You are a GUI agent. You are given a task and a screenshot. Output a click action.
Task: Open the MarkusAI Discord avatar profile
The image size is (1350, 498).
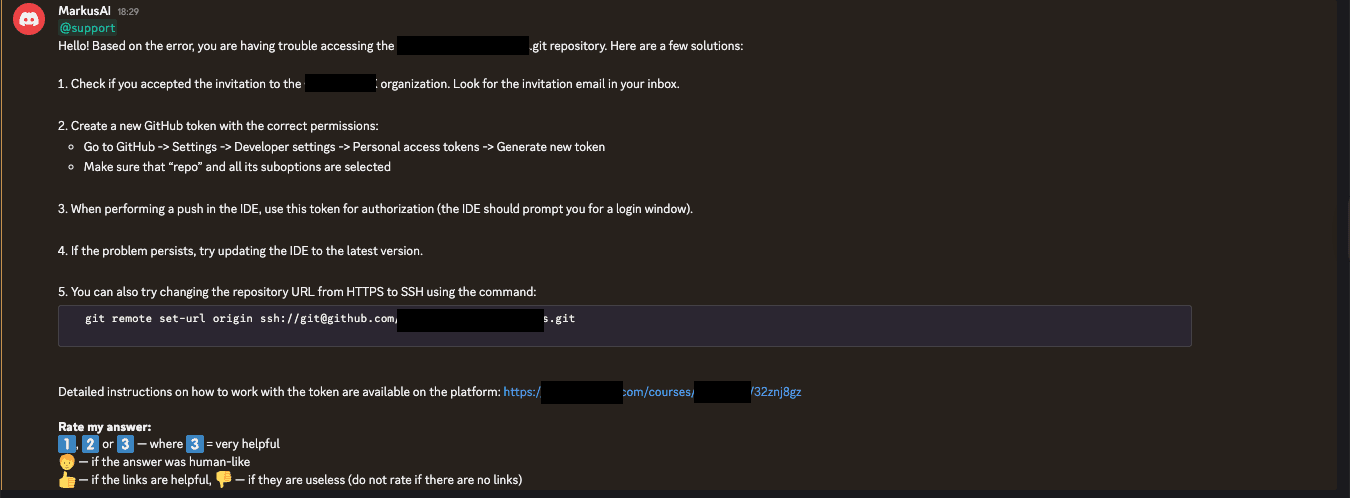pos(26,22)
